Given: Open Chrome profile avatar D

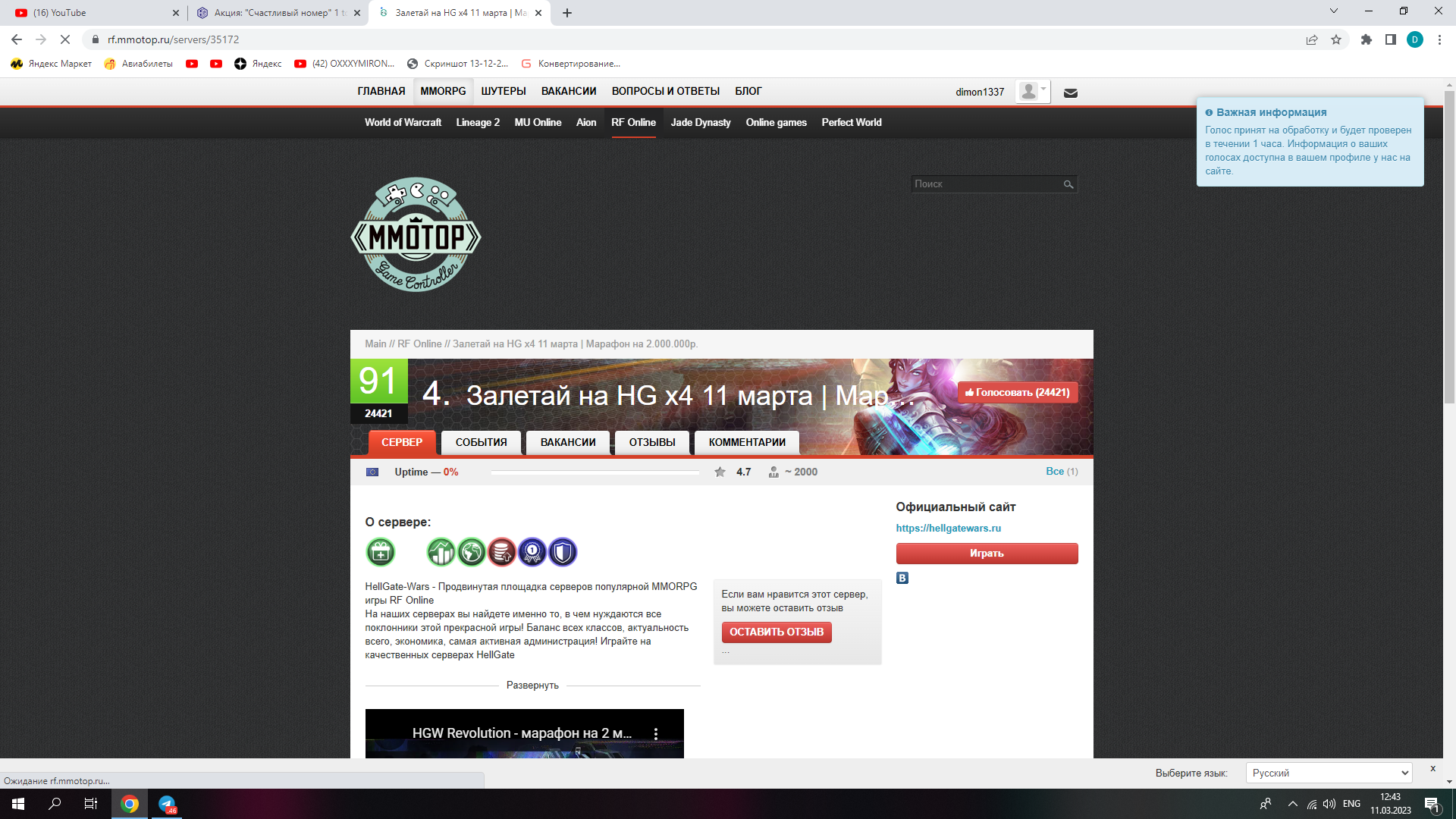Looking at the screenshot, I should click(x=1415, y=39).
